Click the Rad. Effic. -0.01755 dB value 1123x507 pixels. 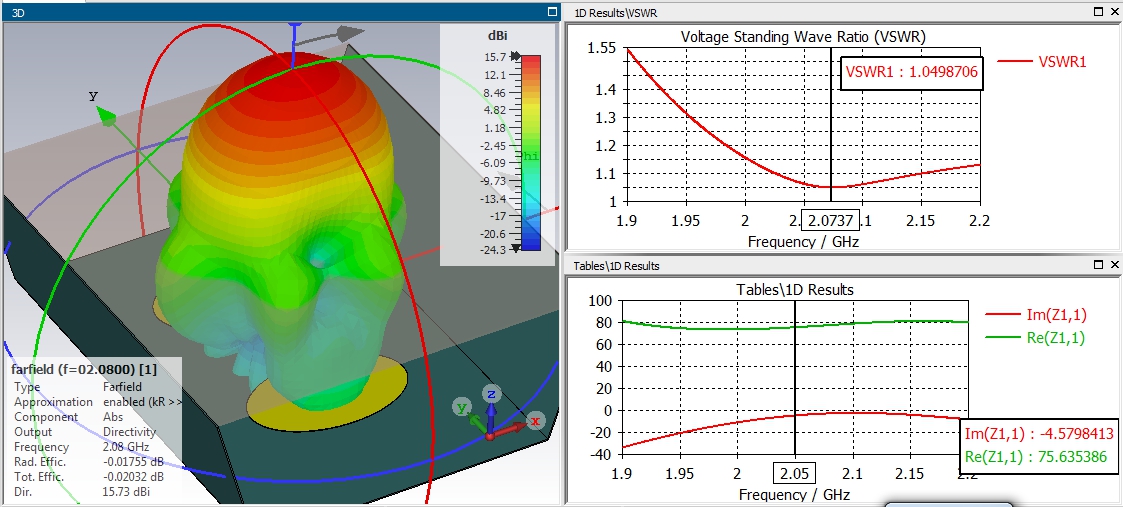click(132, 462)
